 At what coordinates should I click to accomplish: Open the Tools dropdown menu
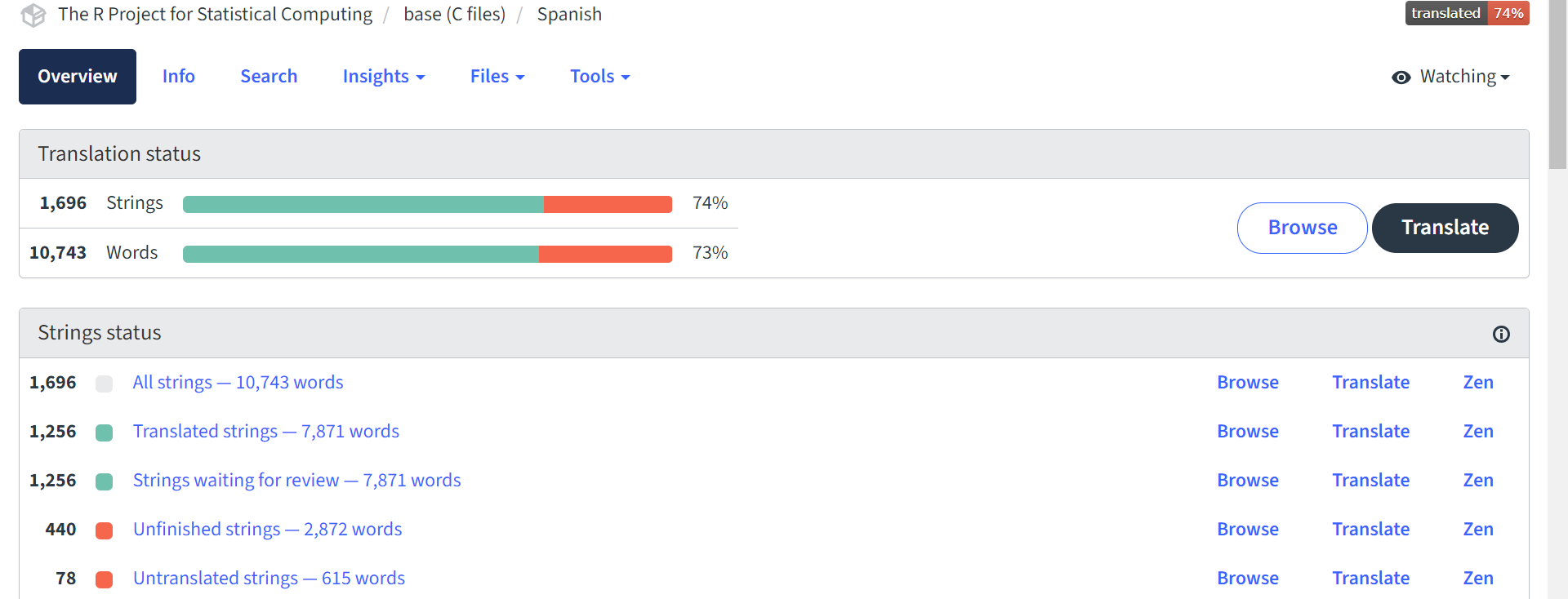[599, 77]
